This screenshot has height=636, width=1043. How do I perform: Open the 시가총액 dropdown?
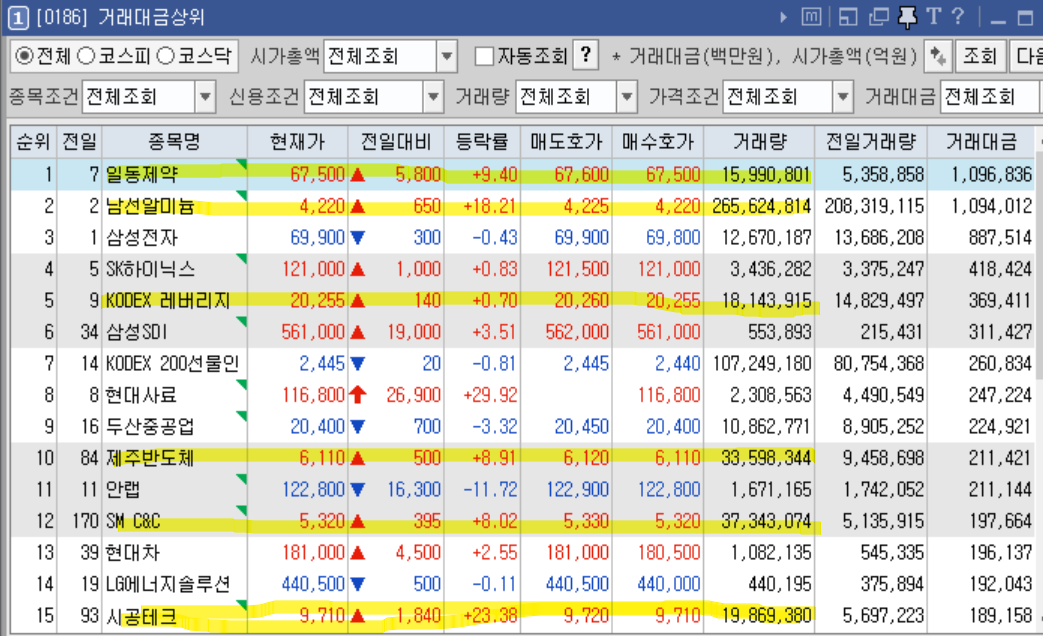pyautogui.click(x=446, y=56)
